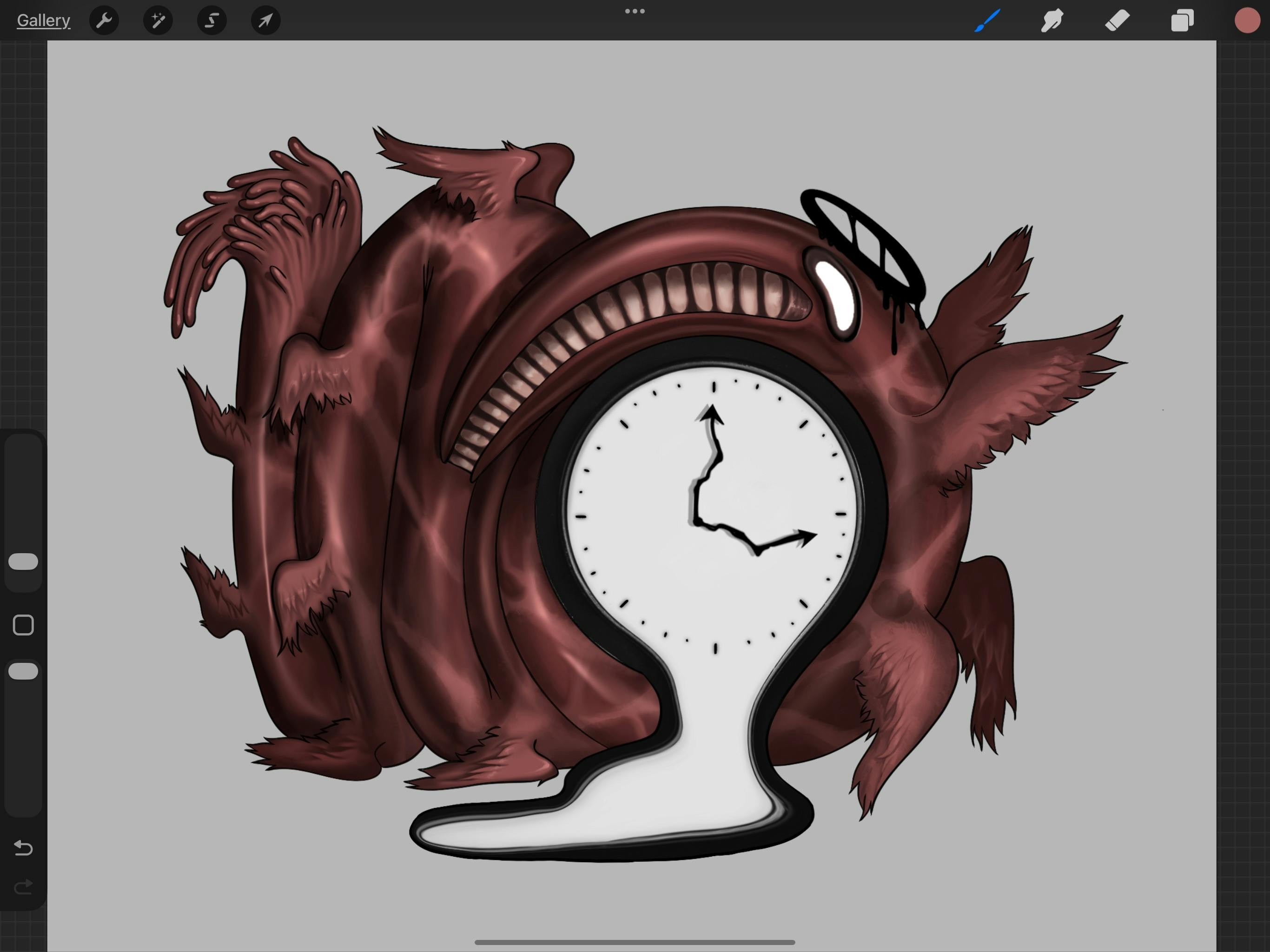The width and height of the screenshot is (1270, 952).
Task: Tap the three-dot menu at top center
Action: 635,12
